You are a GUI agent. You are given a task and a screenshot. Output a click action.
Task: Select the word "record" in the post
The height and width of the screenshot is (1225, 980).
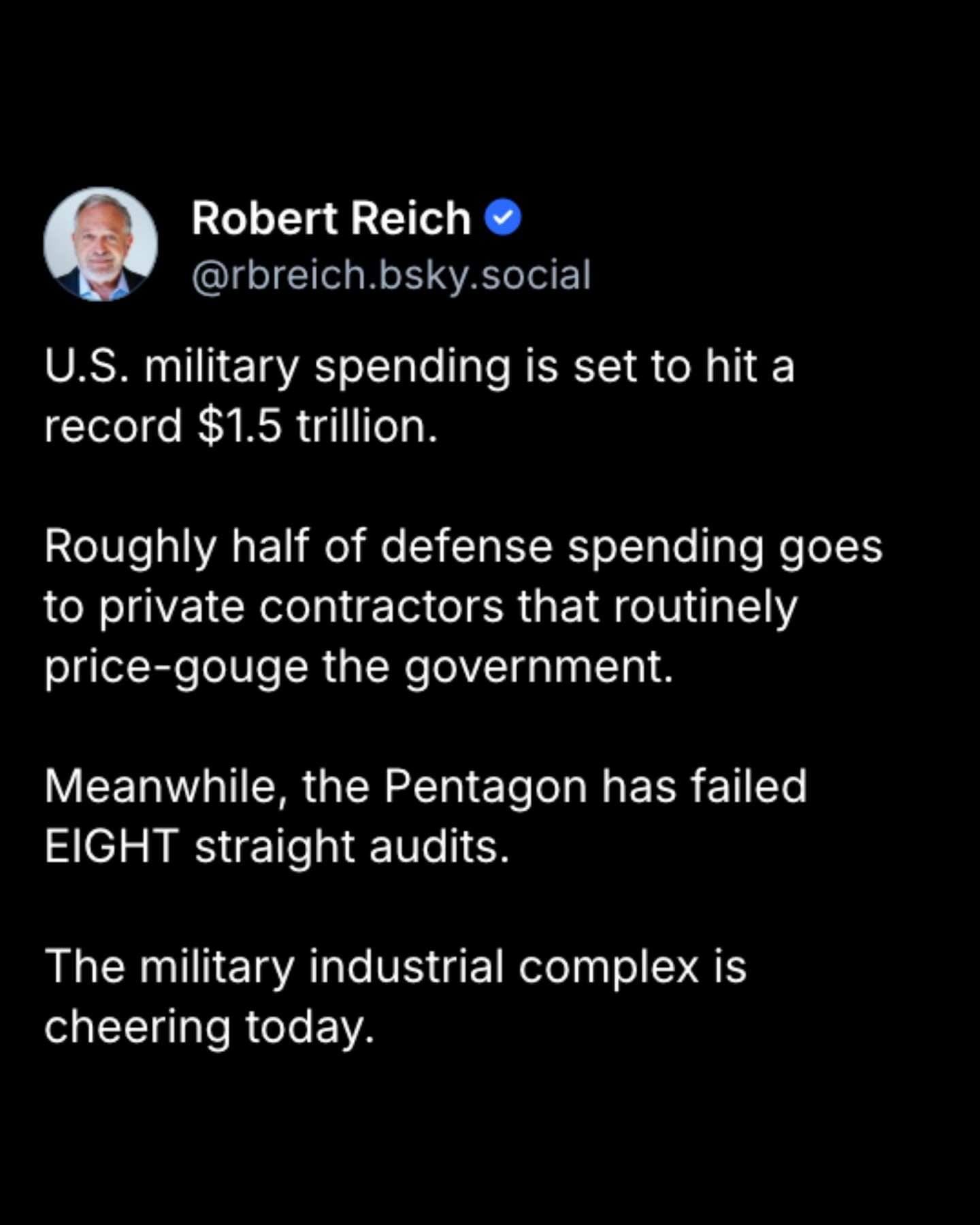tap(113, 427)
